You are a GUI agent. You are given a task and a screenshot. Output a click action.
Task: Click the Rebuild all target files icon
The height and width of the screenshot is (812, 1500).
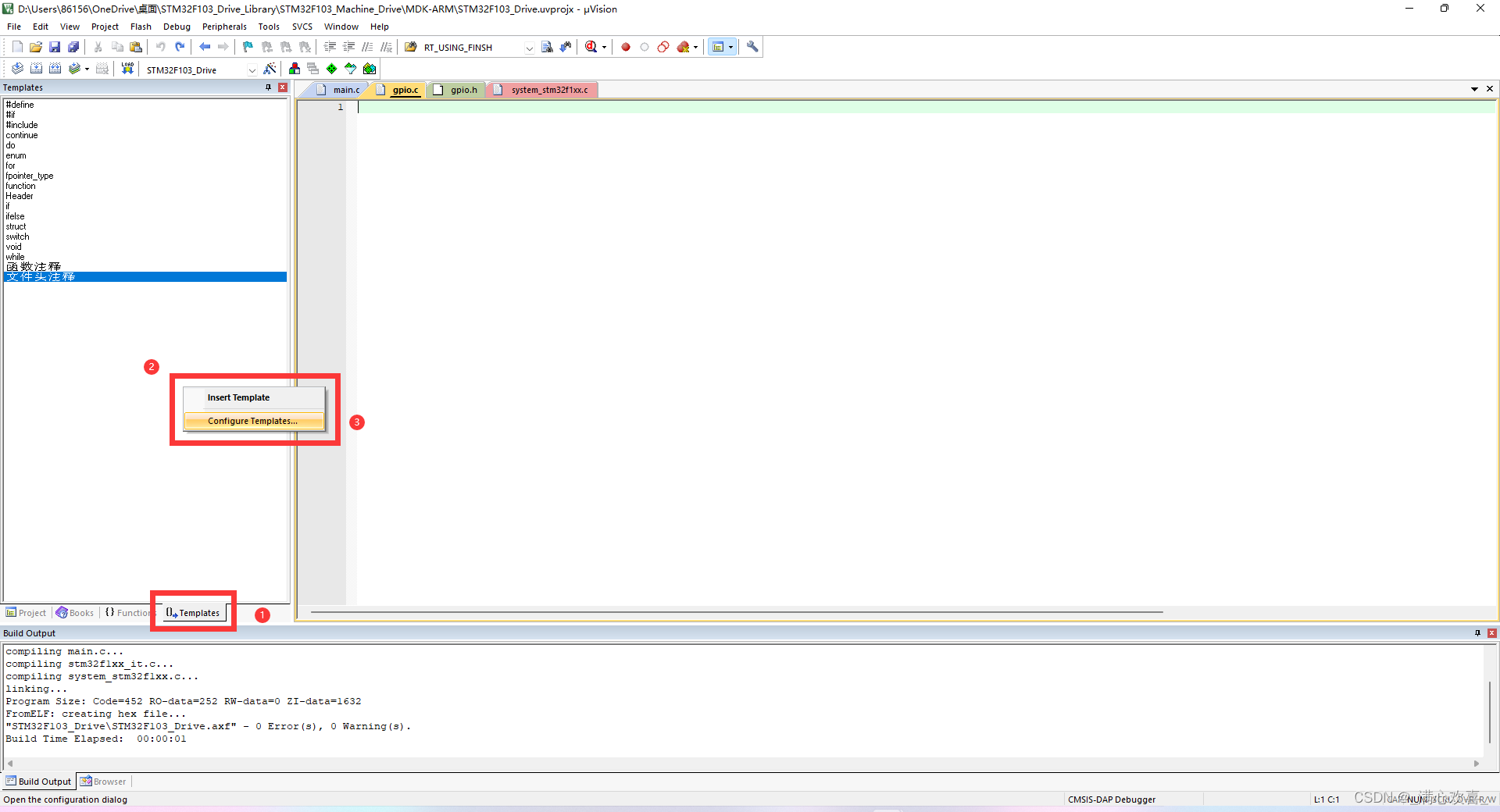(55, 69)
